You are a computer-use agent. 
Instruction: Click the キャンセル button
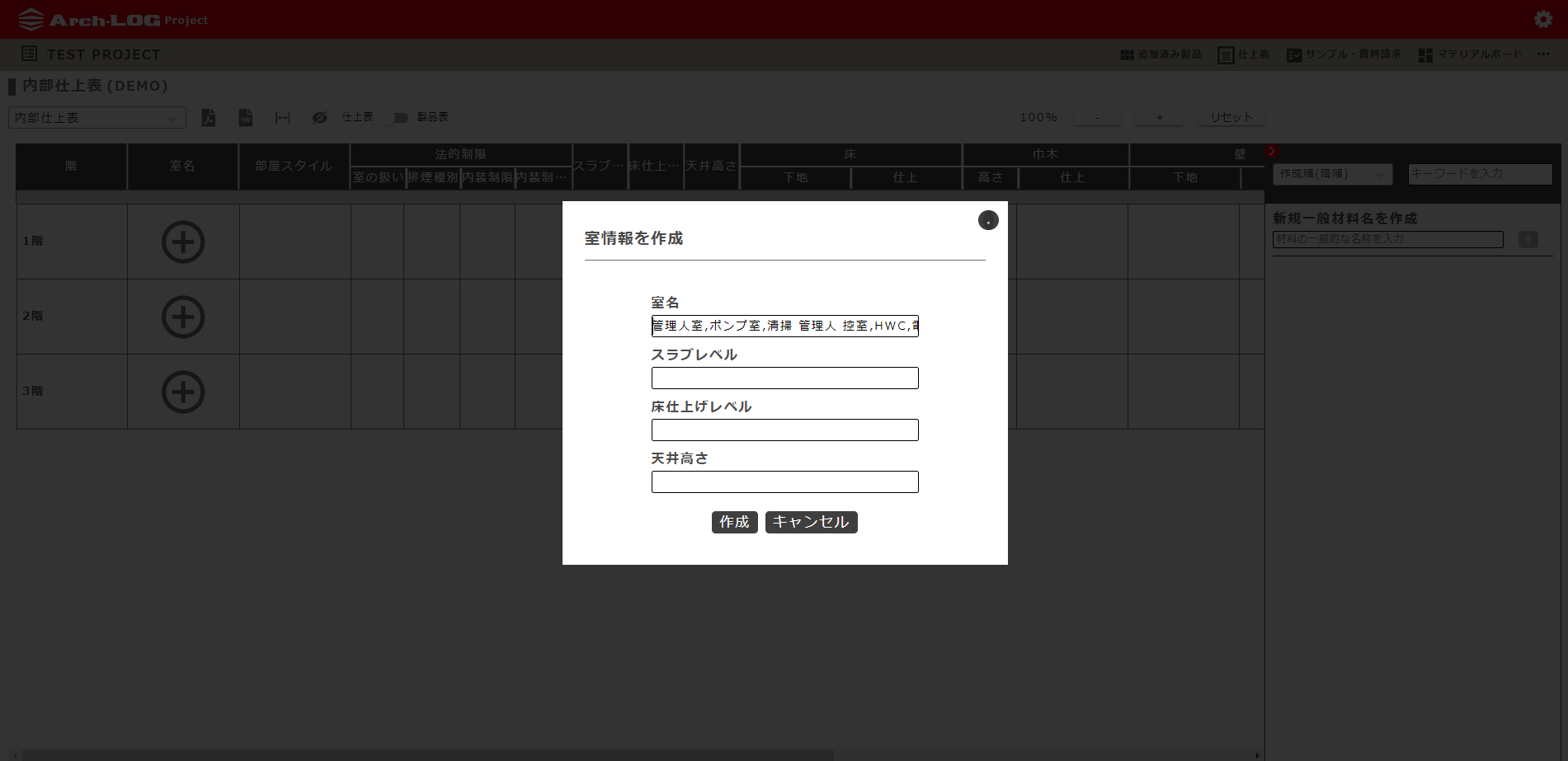(x=811, y=522)
